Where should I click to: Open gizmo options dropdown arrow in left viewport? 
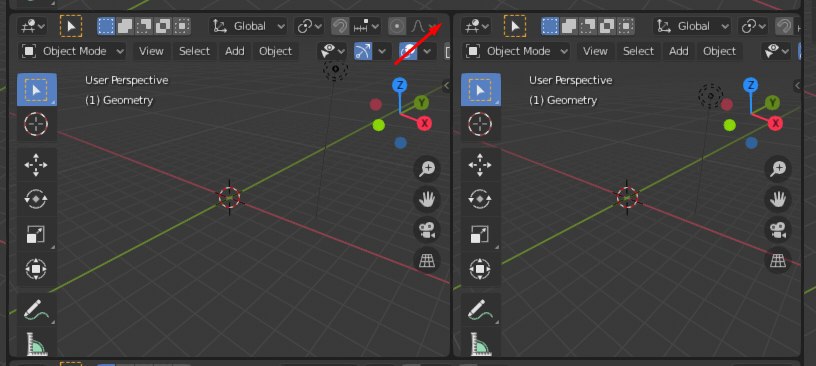(382, 51)
